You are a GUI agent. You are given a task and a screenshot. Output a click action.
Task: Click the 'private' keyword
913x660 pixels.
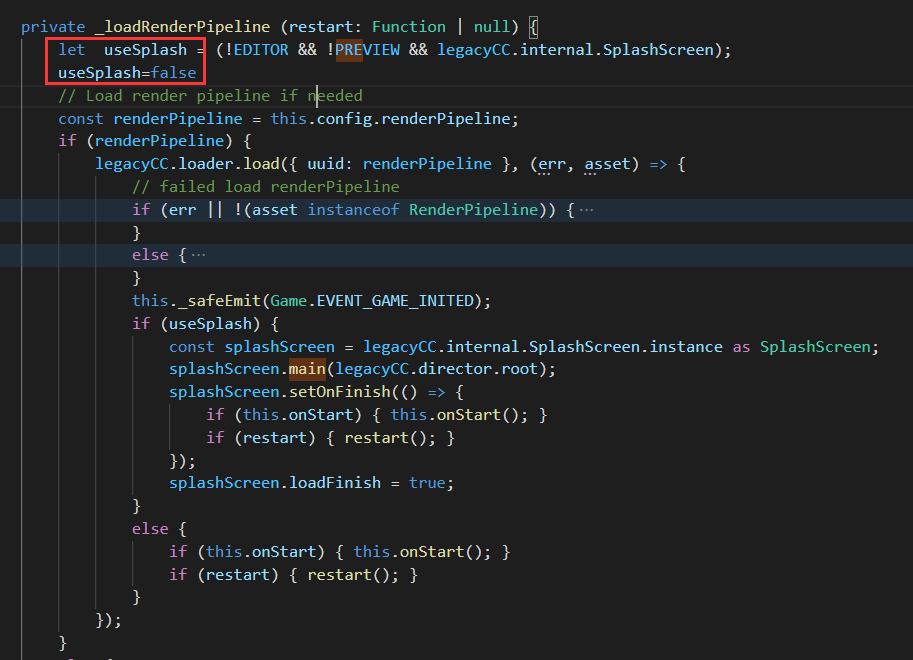pos(53,27)
